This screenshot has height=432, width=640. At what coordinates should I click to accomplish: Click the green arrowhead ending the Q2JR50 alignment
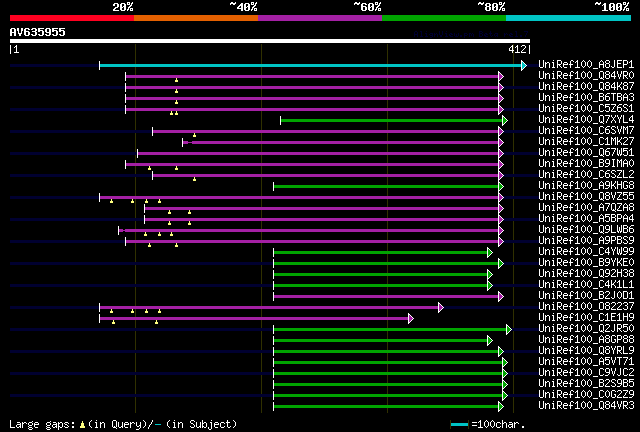[509, 330]
